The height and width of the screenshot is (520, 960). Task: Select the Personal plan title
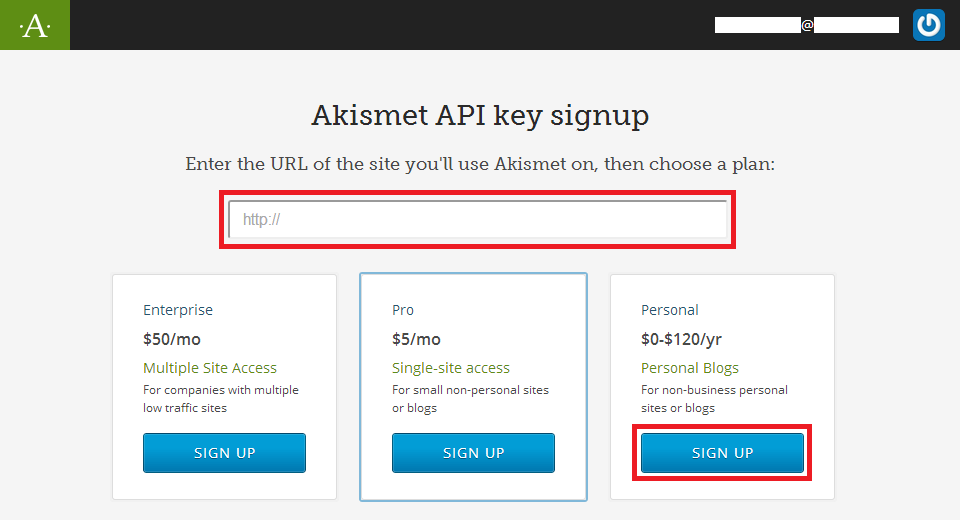(x=670, y=310)
